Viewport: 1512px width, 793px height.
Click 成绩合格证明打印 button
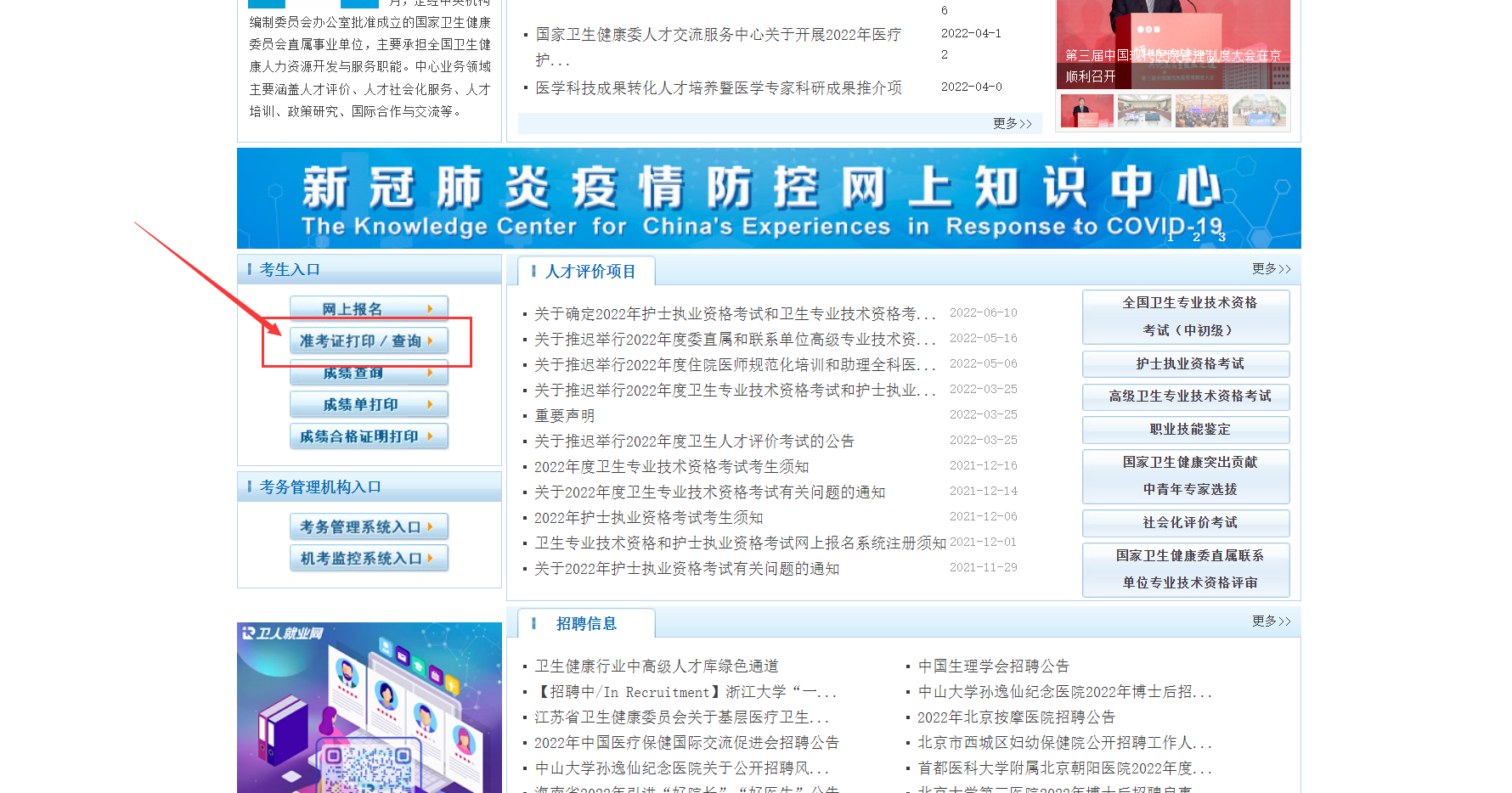point(368,436)
